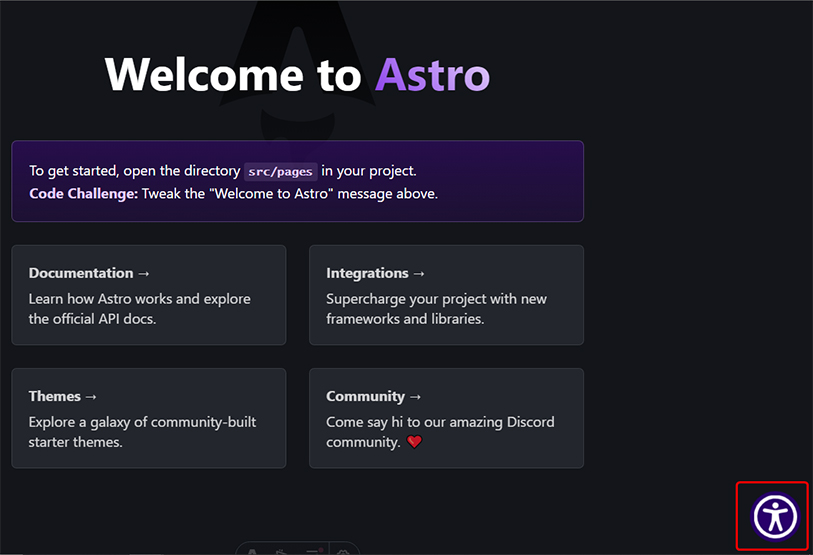
Task: Click the arrow beside Community title
Action: click(x=415, y=396)
